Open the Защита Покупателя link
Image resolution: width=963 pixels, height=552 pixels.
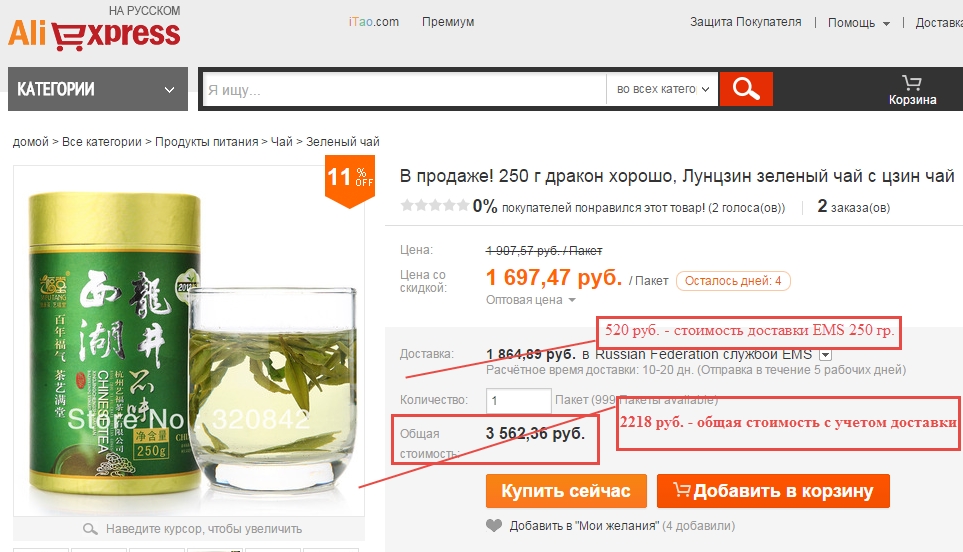click(746, 22)
